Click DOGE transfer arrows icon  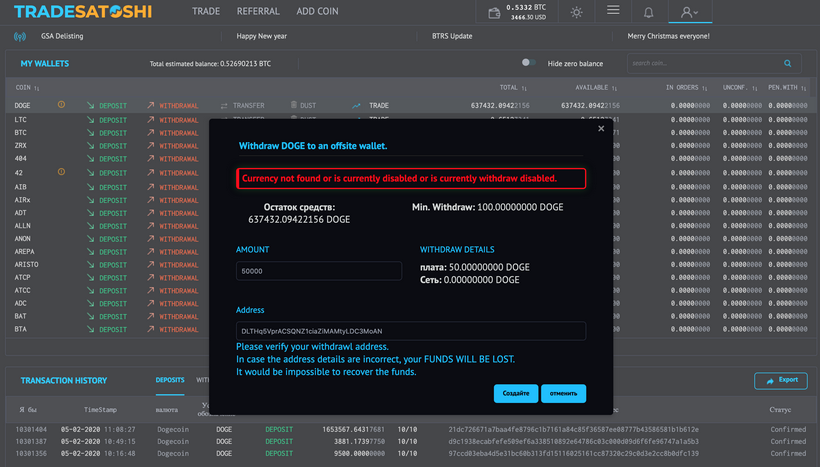coord(224,106)
